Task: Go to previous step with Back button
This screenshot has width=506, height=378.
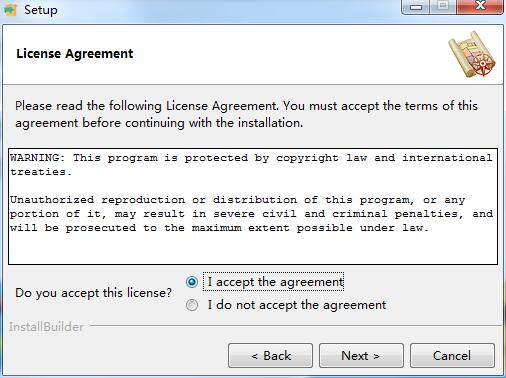Action: 270,356
